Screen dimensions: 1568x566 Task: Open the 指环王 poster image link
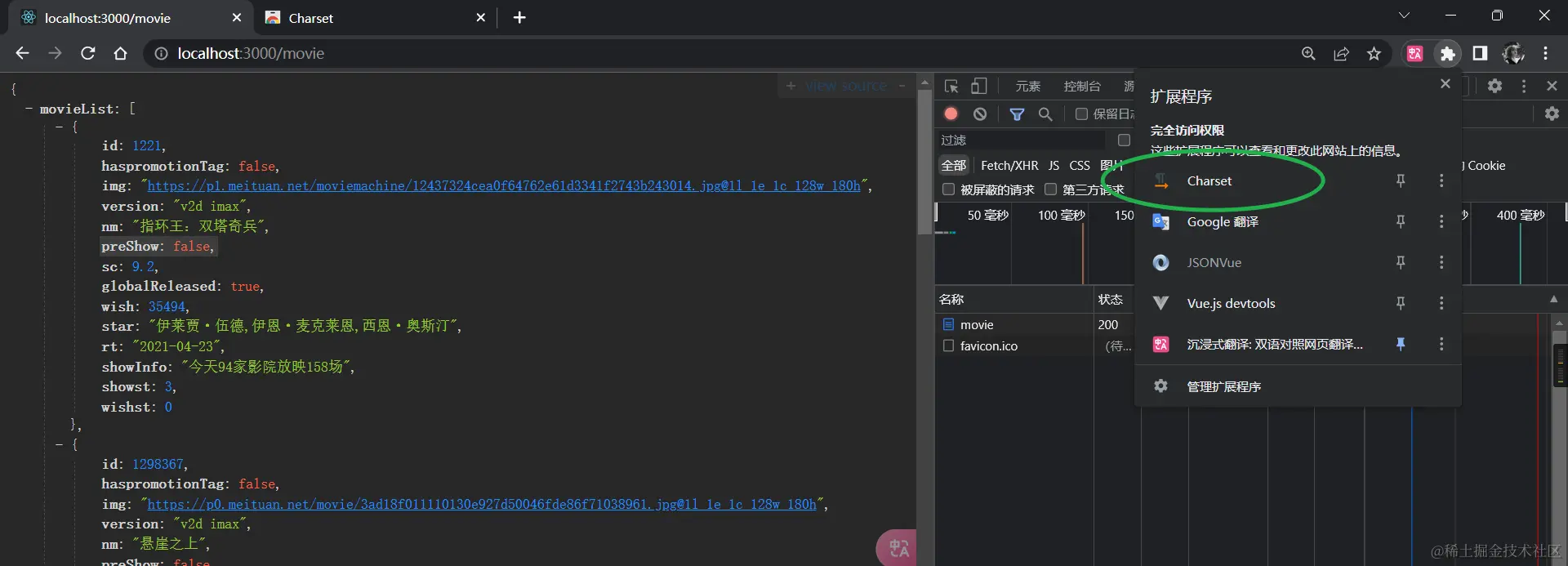click(x=504, y=186)
